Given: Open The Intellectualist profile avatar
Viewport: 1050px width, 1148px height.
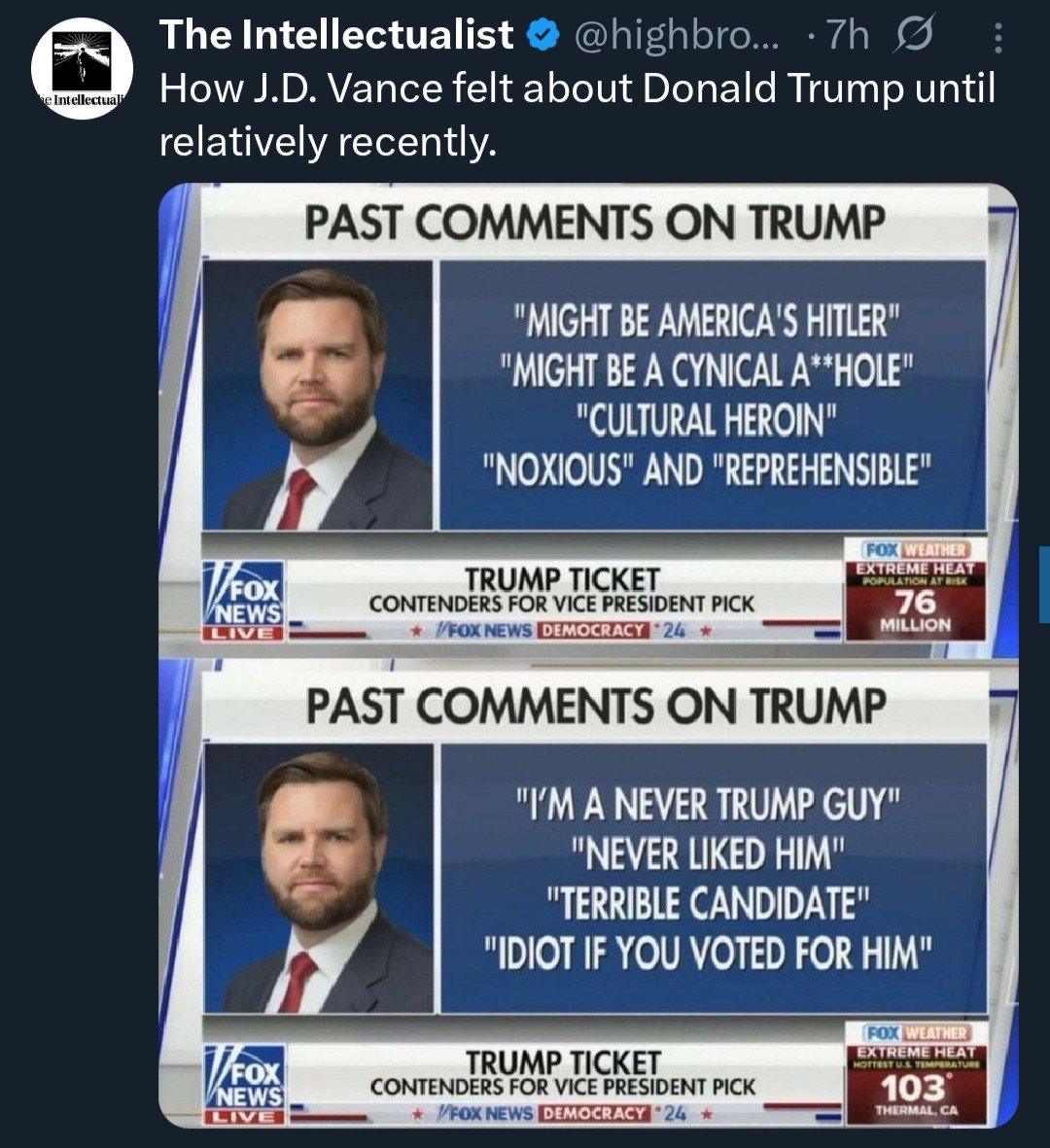Looking at the screenshot, I should tap(82, 68).
